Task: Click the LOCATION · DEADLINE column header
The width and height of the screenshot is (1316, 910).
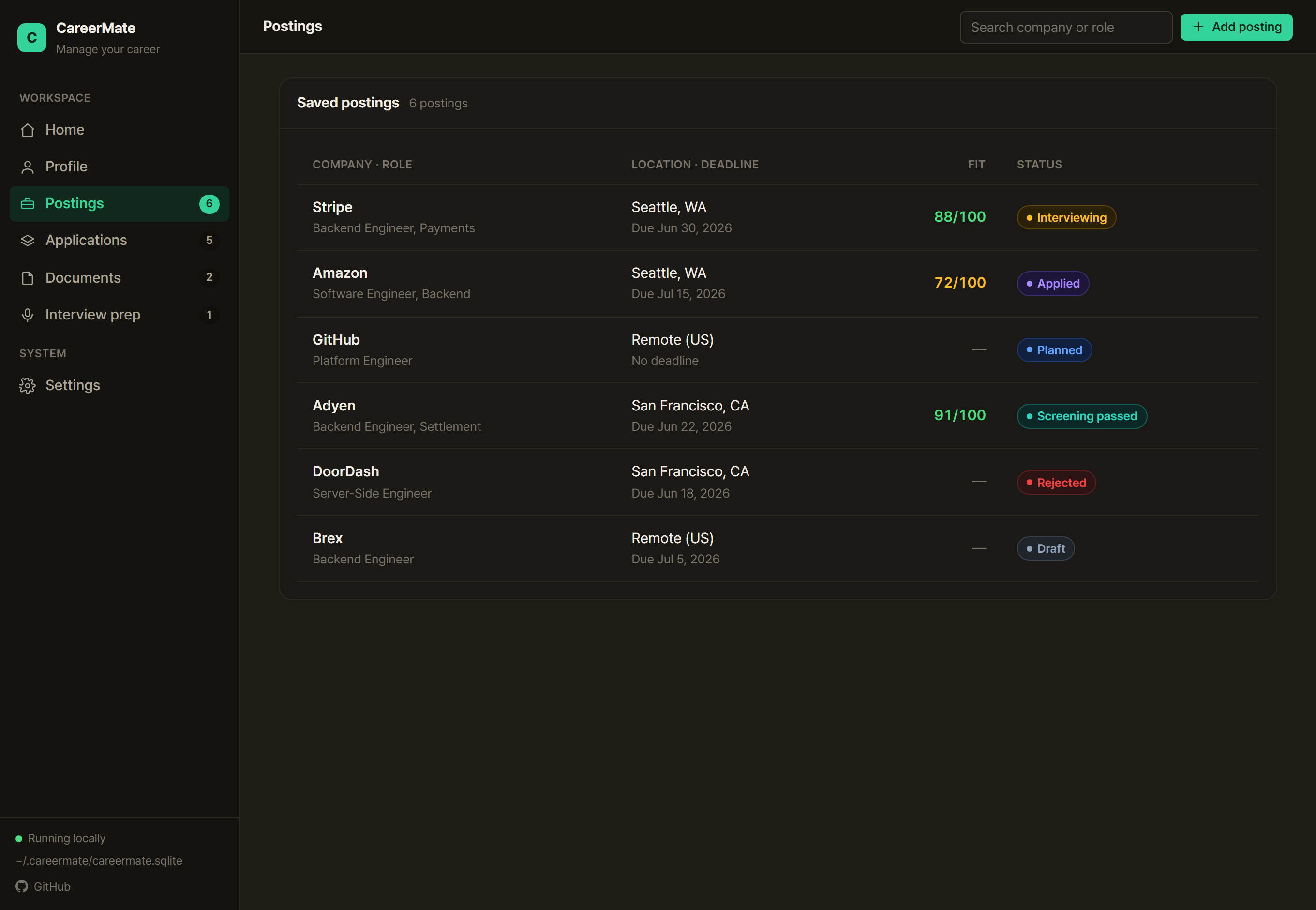Action: [695, 165]
